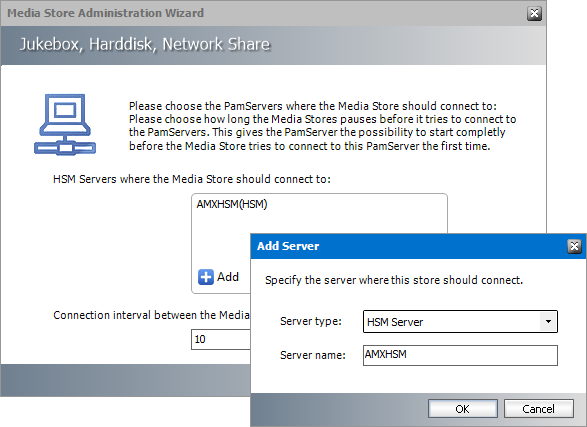Screen dimensions: 587x427
Task: Click the Server type label
Action: pos(311,321)
